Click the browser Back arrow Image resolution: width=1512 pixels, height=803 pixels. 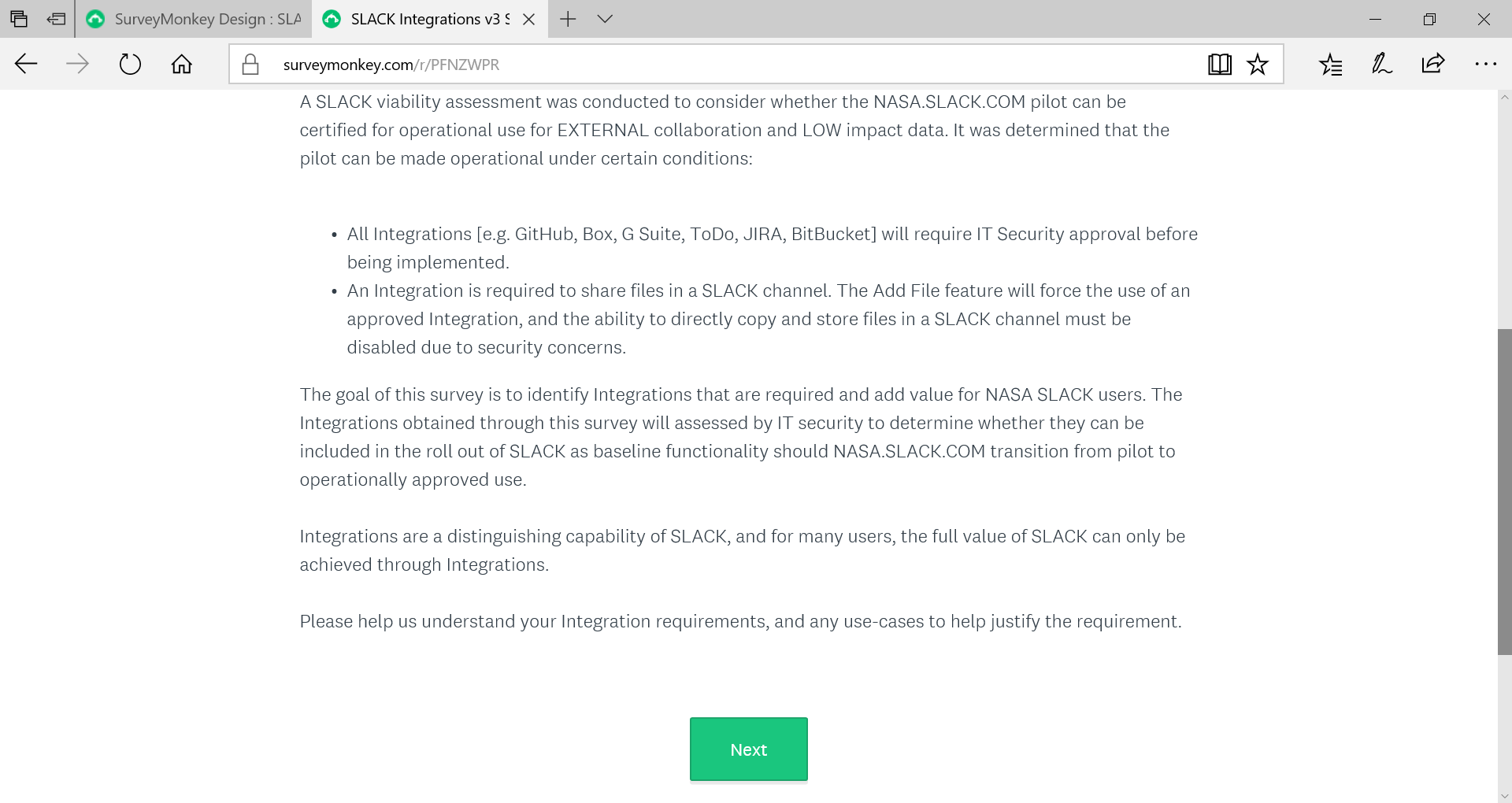click(26, 65)
